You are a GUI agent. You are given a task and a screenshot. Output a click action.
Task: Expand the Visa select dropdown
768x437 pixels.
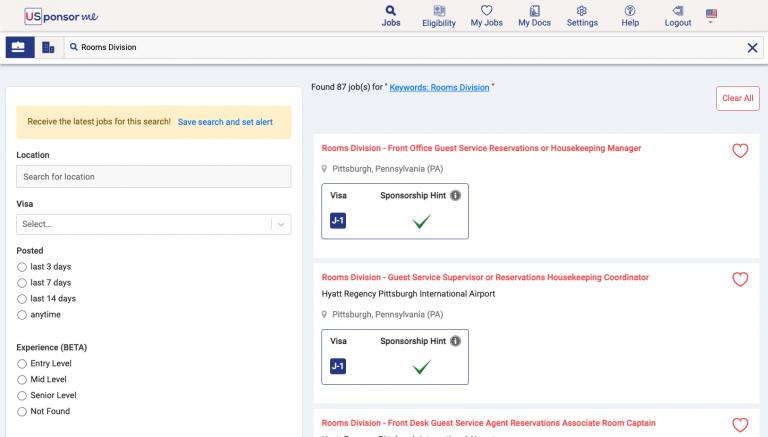[153, 224]
